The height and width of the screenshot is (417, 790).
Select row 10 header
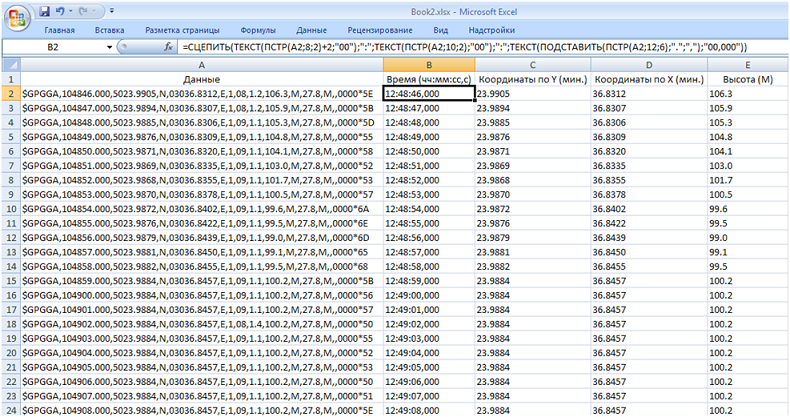click(11, 209)
